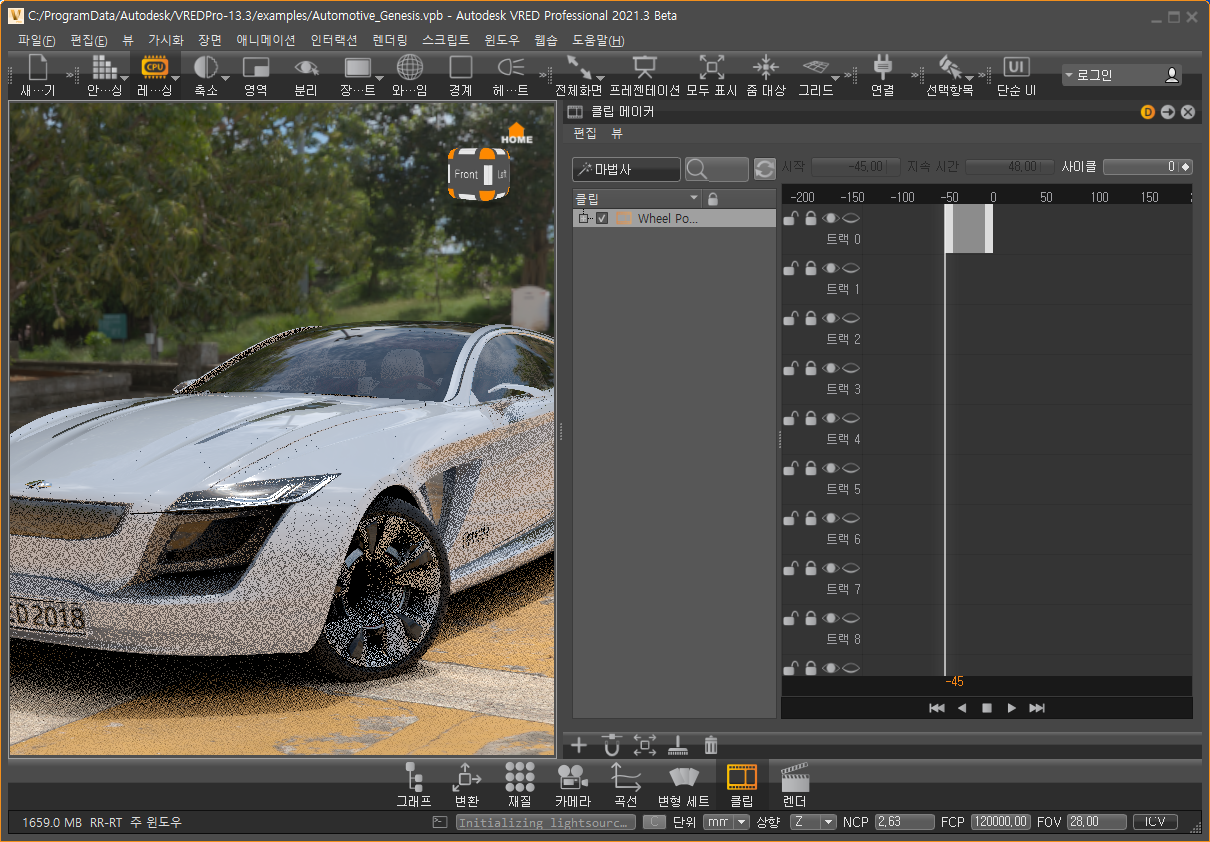Screen dimensions: 1210x842
Task: Click the trash delete icon below clip list
Action: point(711,745)
